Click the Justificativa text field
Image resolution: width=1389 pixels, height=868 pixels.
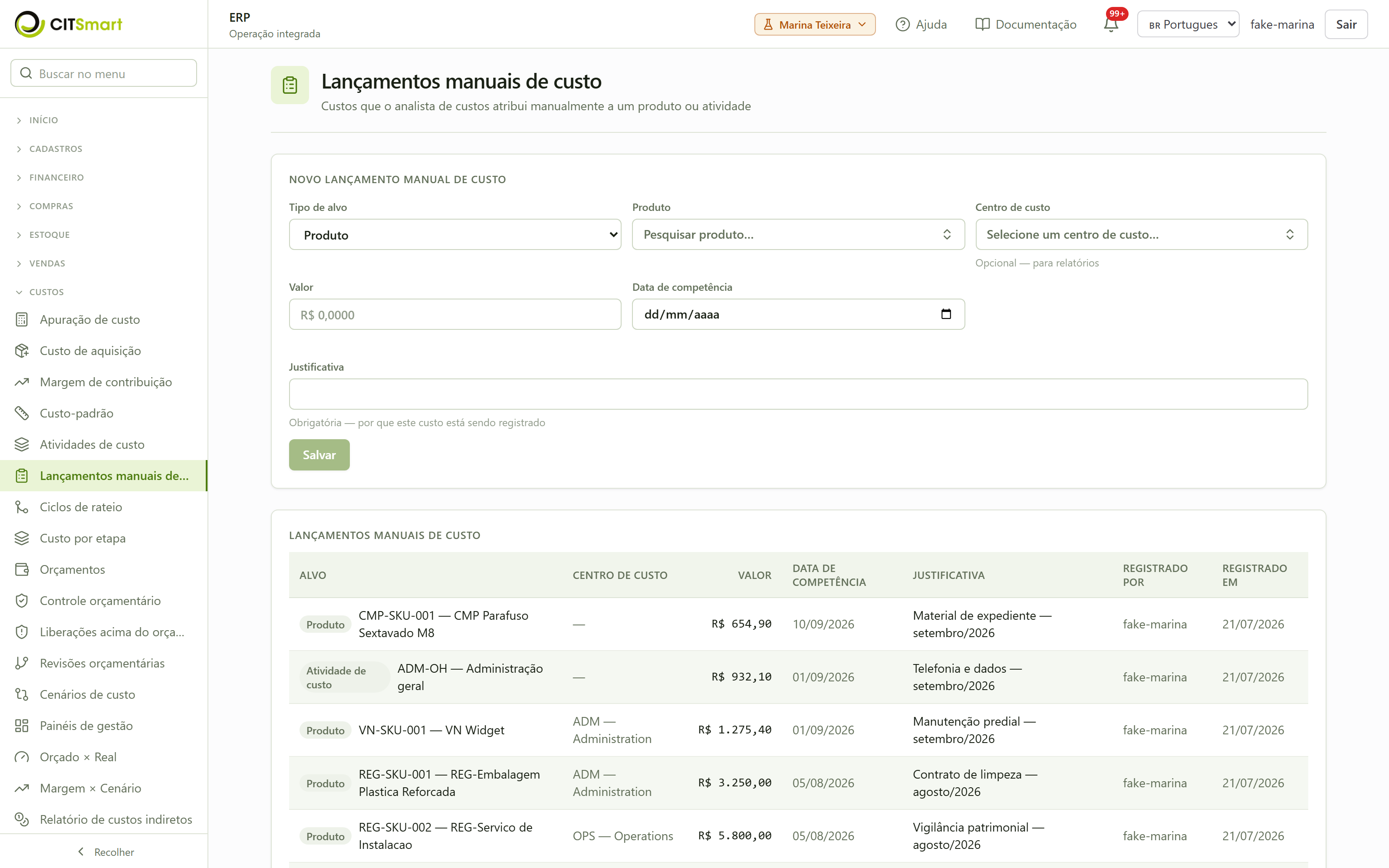click(798, 394)
